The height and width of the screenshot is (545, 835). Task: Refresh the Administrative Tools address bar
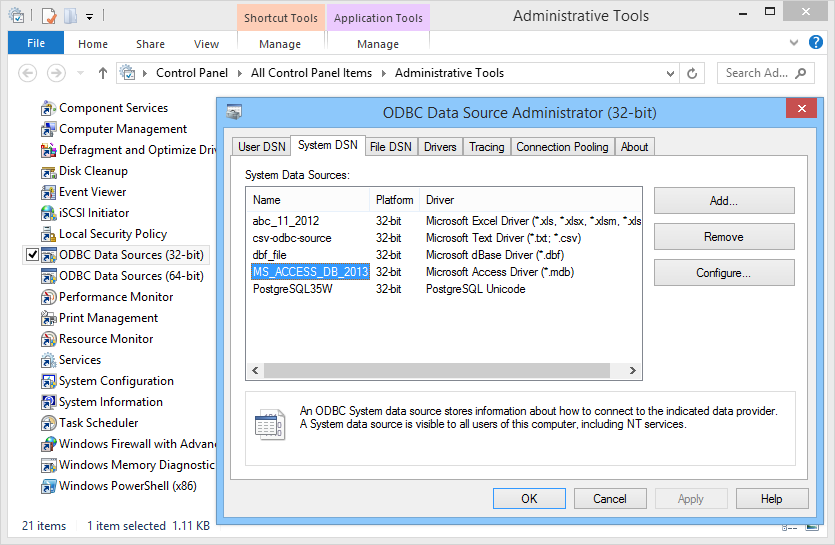point(692,73)
